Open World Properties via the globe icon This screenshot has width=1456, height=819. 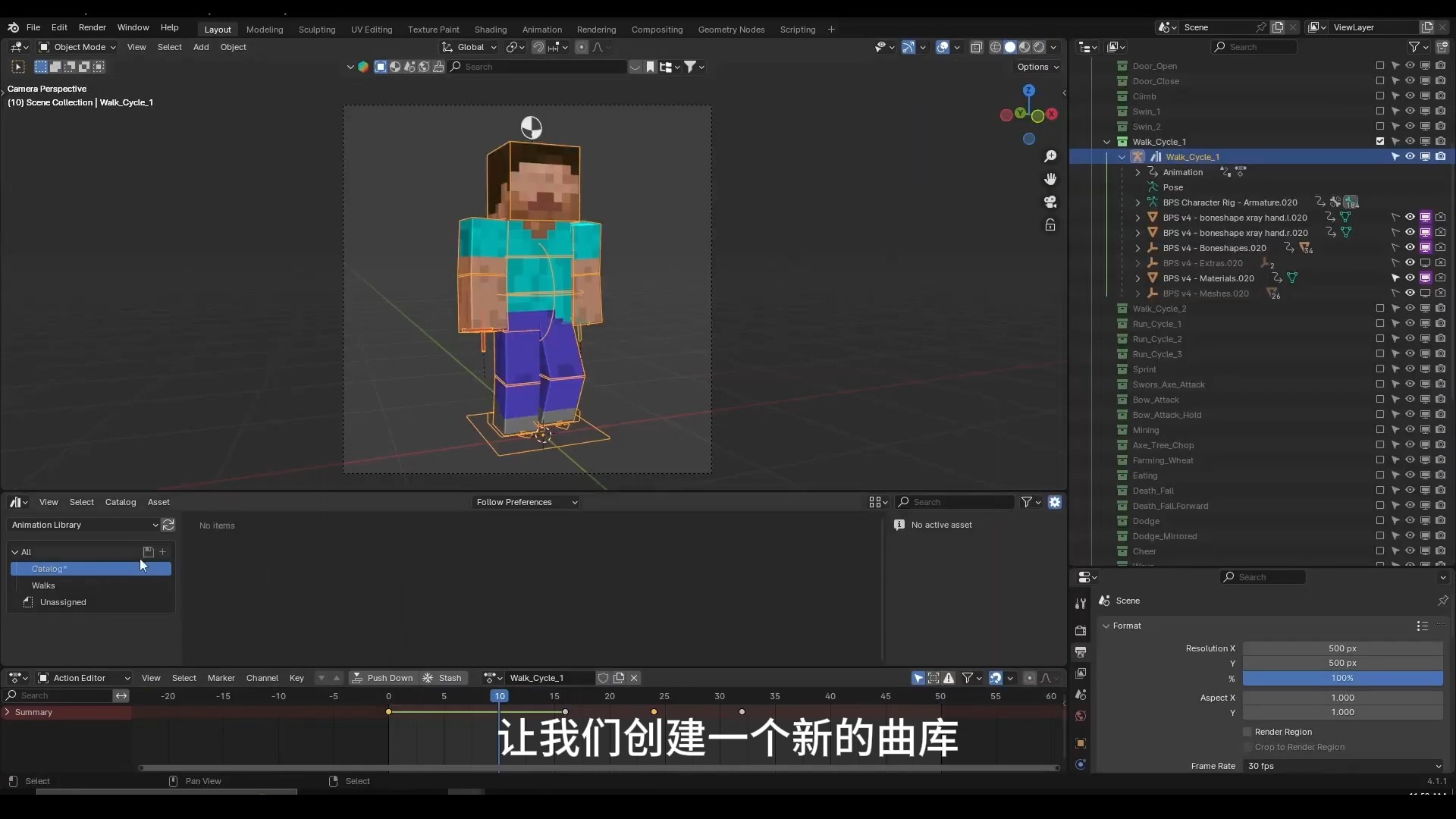click(1080, 715)
